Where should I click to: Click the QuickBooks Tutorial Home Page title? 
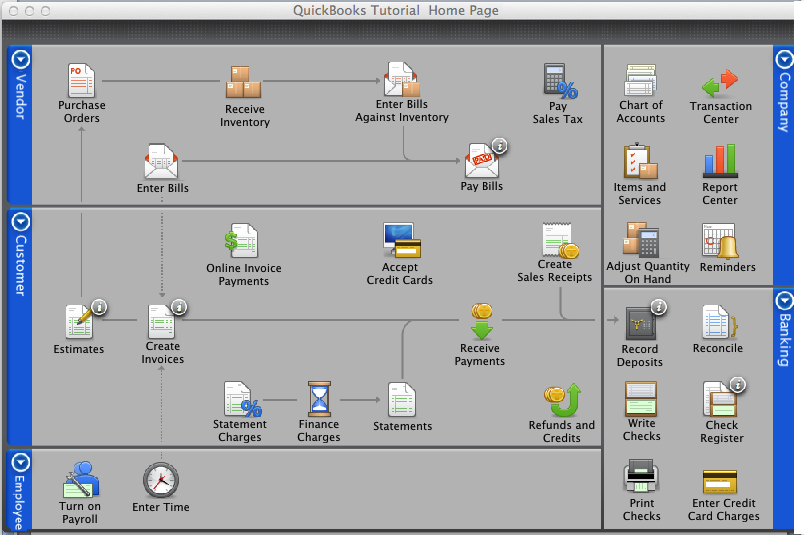(396, 11)
